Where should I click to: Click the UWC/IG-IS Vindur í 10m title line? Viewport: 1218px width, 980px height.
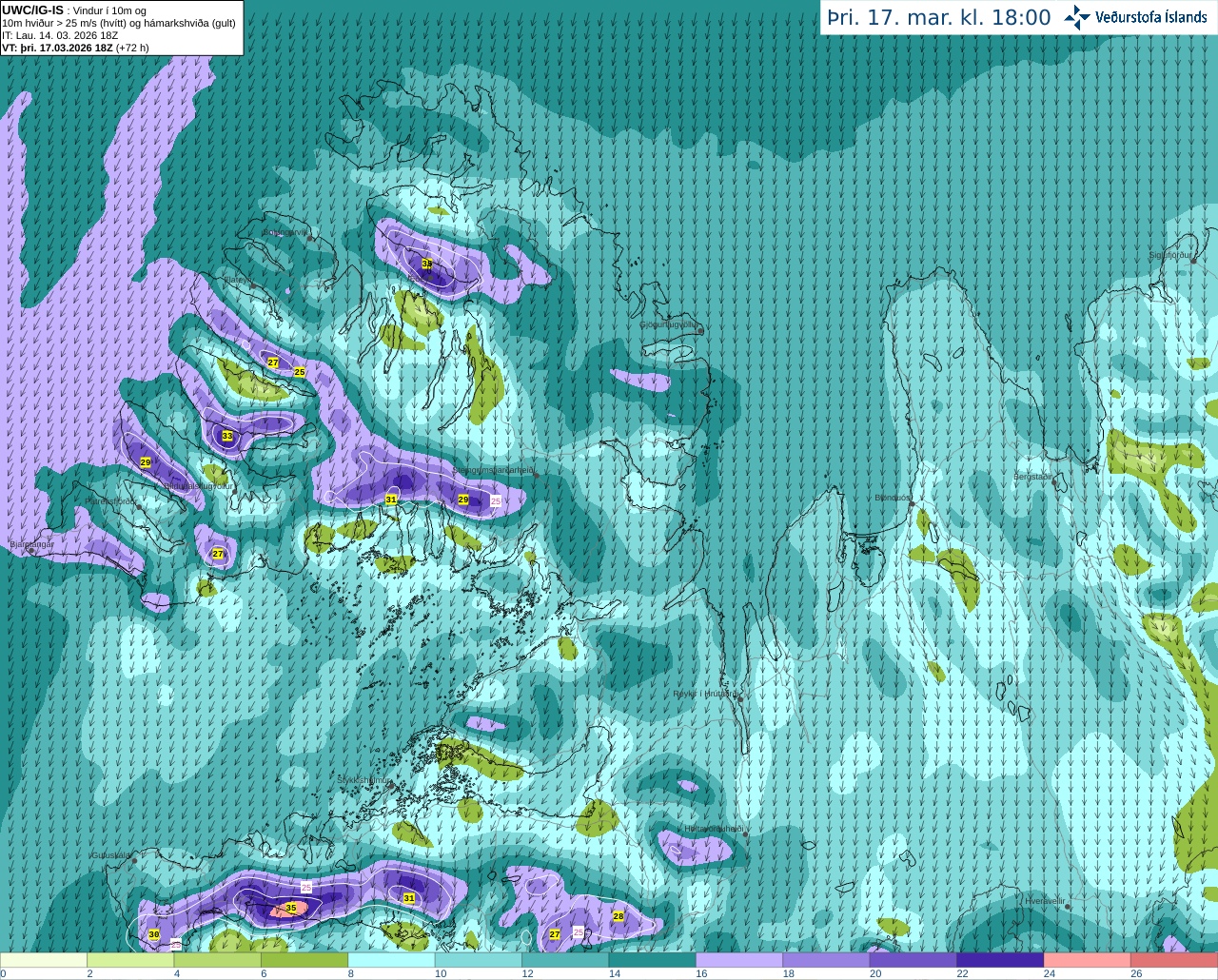click(x=74, y=10)
